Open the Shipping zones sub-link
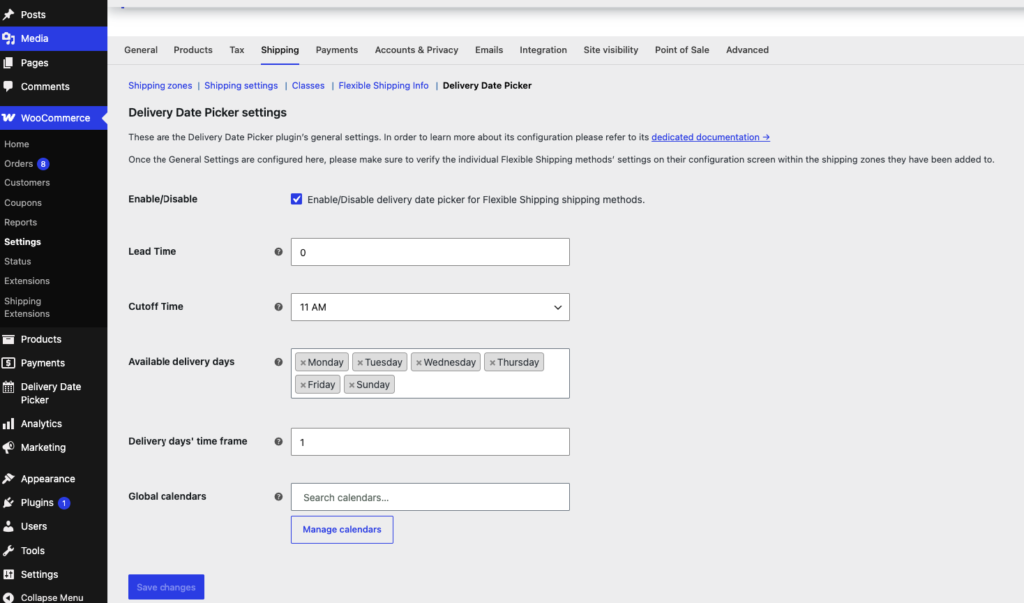The height and width of the screenshot is (603, 1024). [x=160, y=86]
